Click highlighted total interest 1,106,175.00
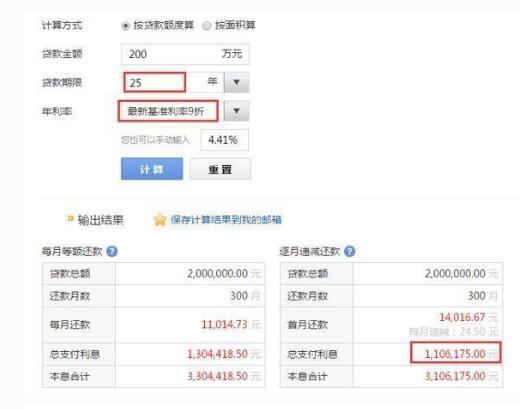Screen dimensions: 520x409 (455, 353)
